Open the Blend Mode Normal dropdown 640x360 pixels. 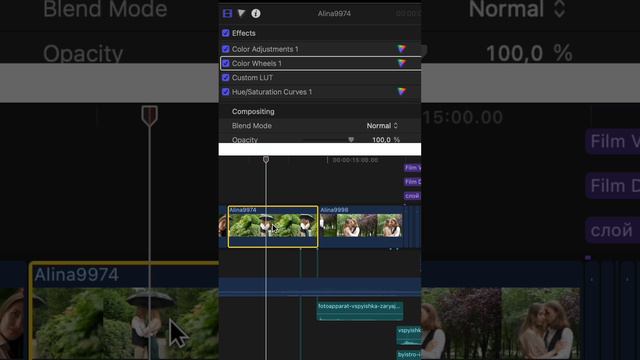tap(382, 126)
